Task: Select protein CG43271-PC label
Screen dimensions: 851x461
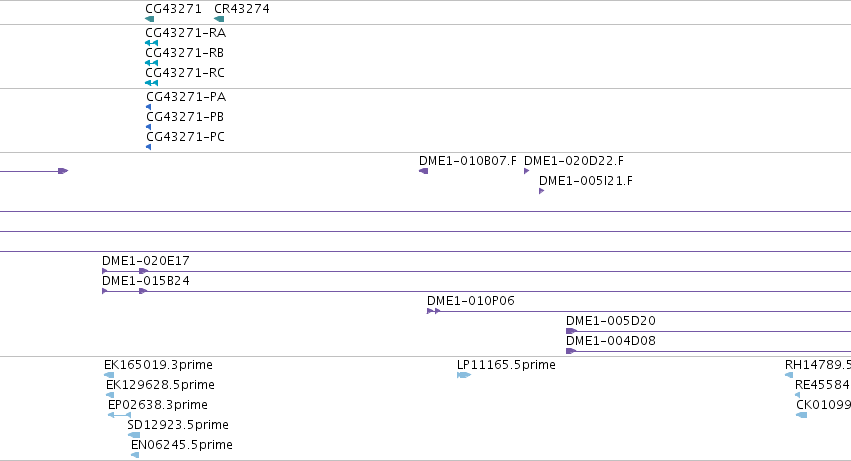Action: point(185,137)
